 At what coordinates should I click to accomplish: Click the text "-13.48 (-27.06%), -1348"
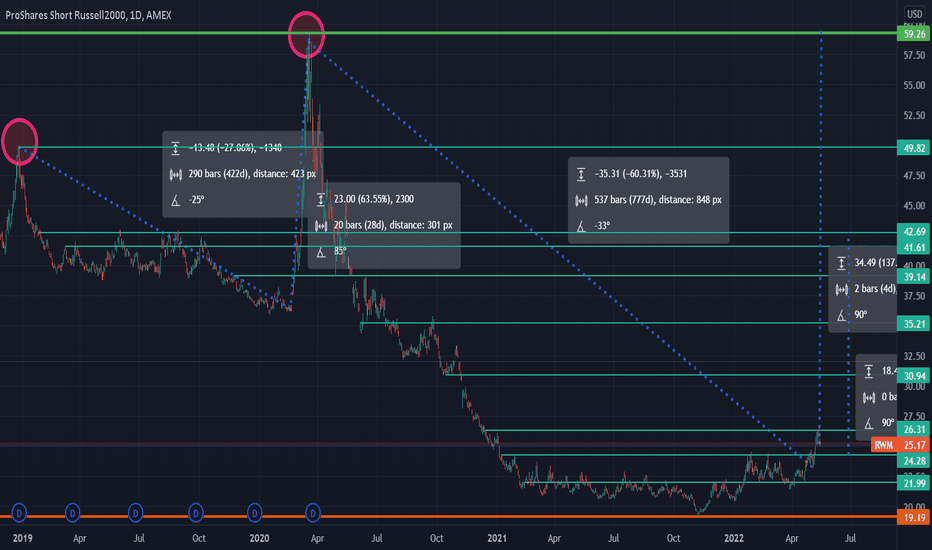pos(235,148)
